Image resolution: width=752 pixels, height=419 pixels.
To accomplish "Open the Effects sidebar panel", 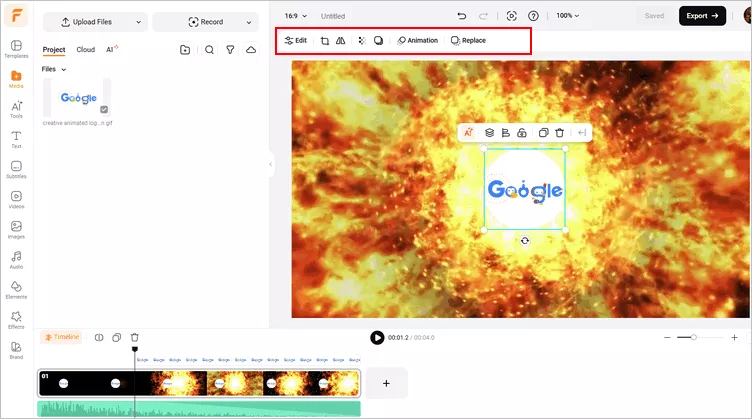I will click(16, 320).
